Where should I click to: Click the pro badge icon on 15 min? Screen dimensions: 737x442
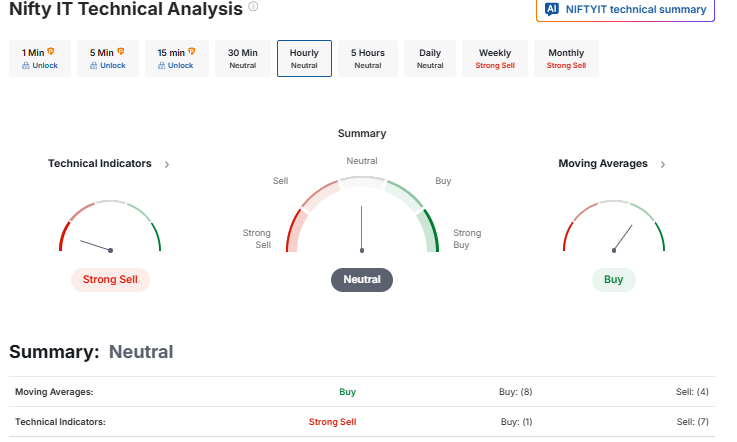click(x=192, y=51)
